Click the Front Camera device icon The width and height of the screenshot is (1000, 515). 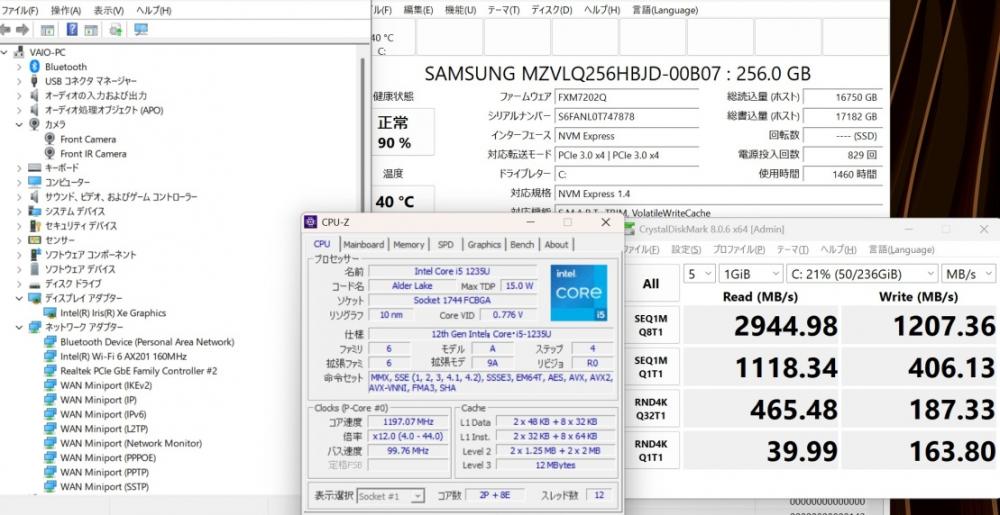(x=49, y=138)
